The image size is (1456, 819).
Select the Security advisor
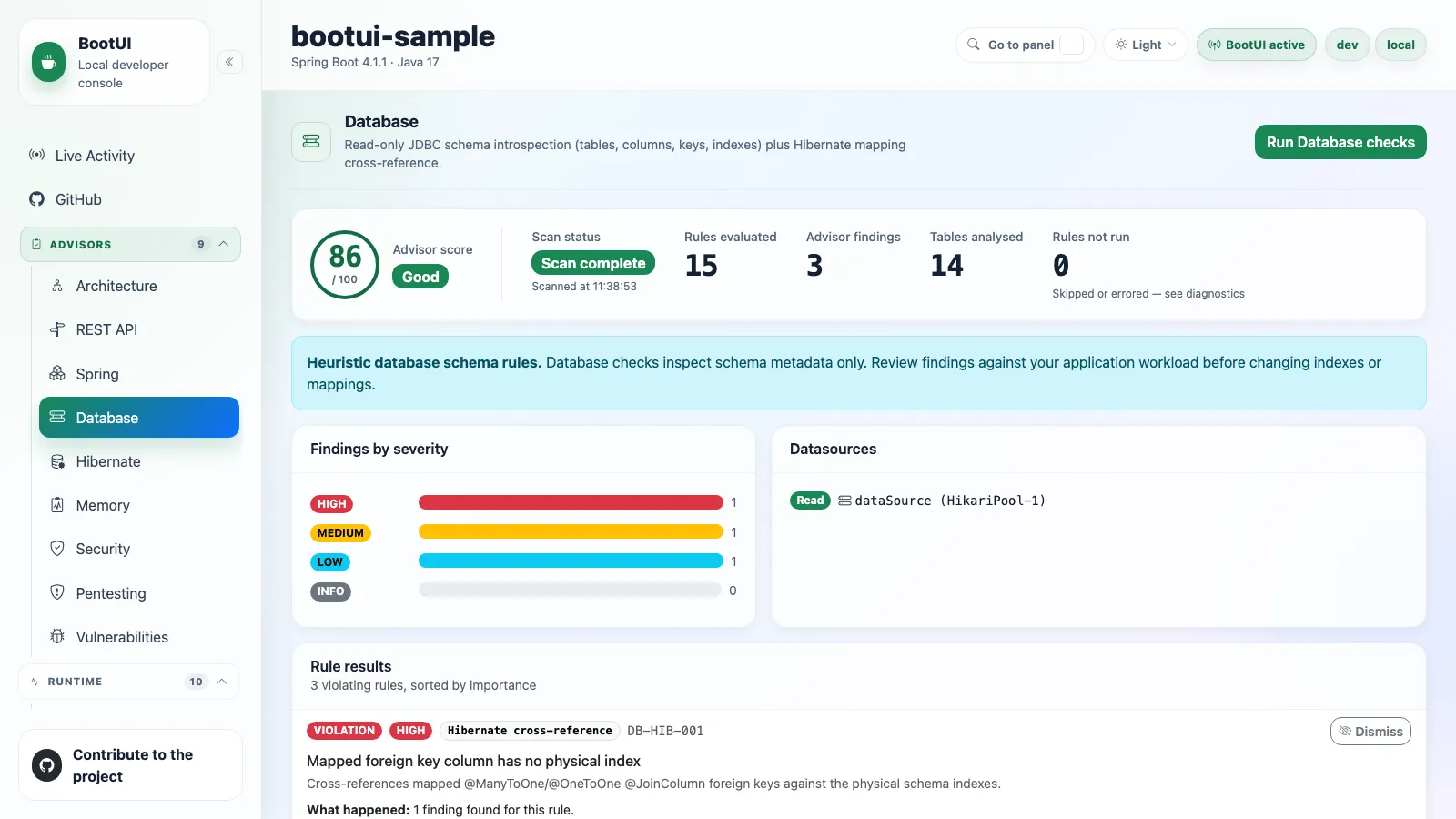pos(139,549)
